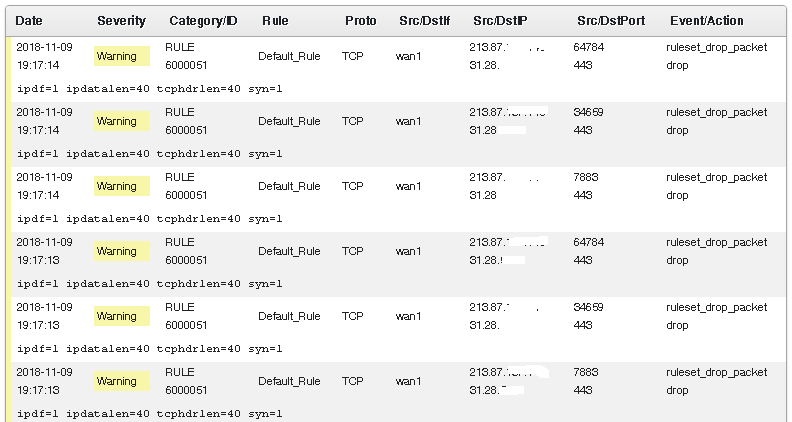Click the Category/ID column header
Viewport: 792px width, 422px height.
point(203,20)
